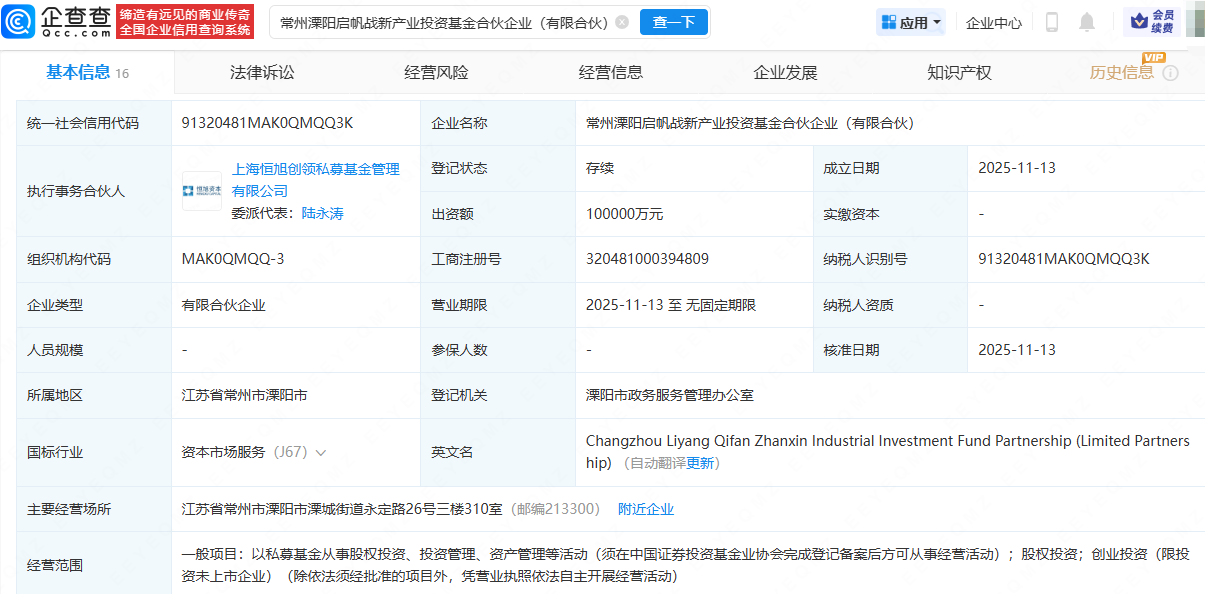Clear the search box text
This screenshot has width=1205, height=594.
click(x=622, y=22)
